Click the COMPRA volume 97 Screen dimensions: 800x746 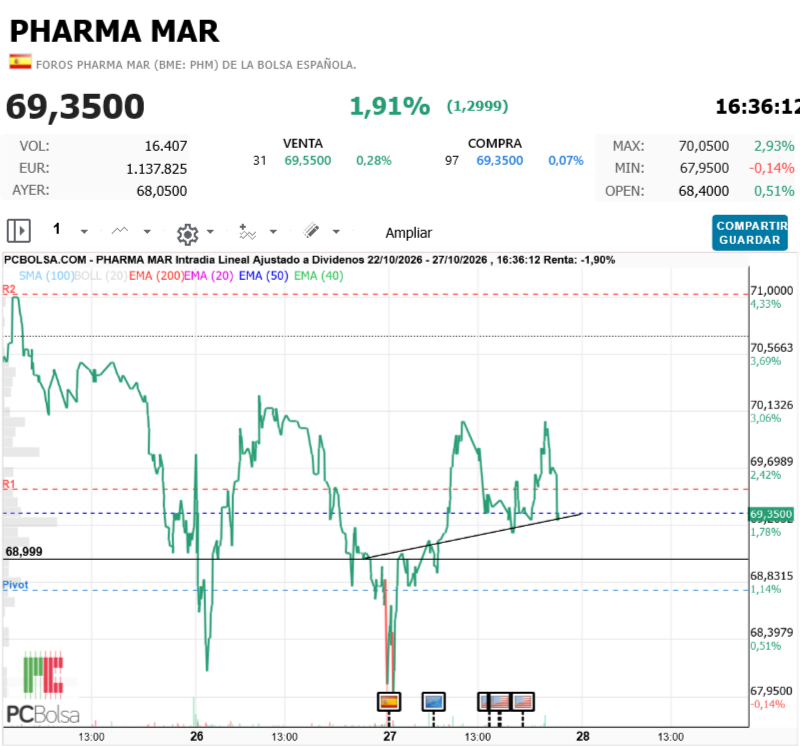(x=452, y=161)
